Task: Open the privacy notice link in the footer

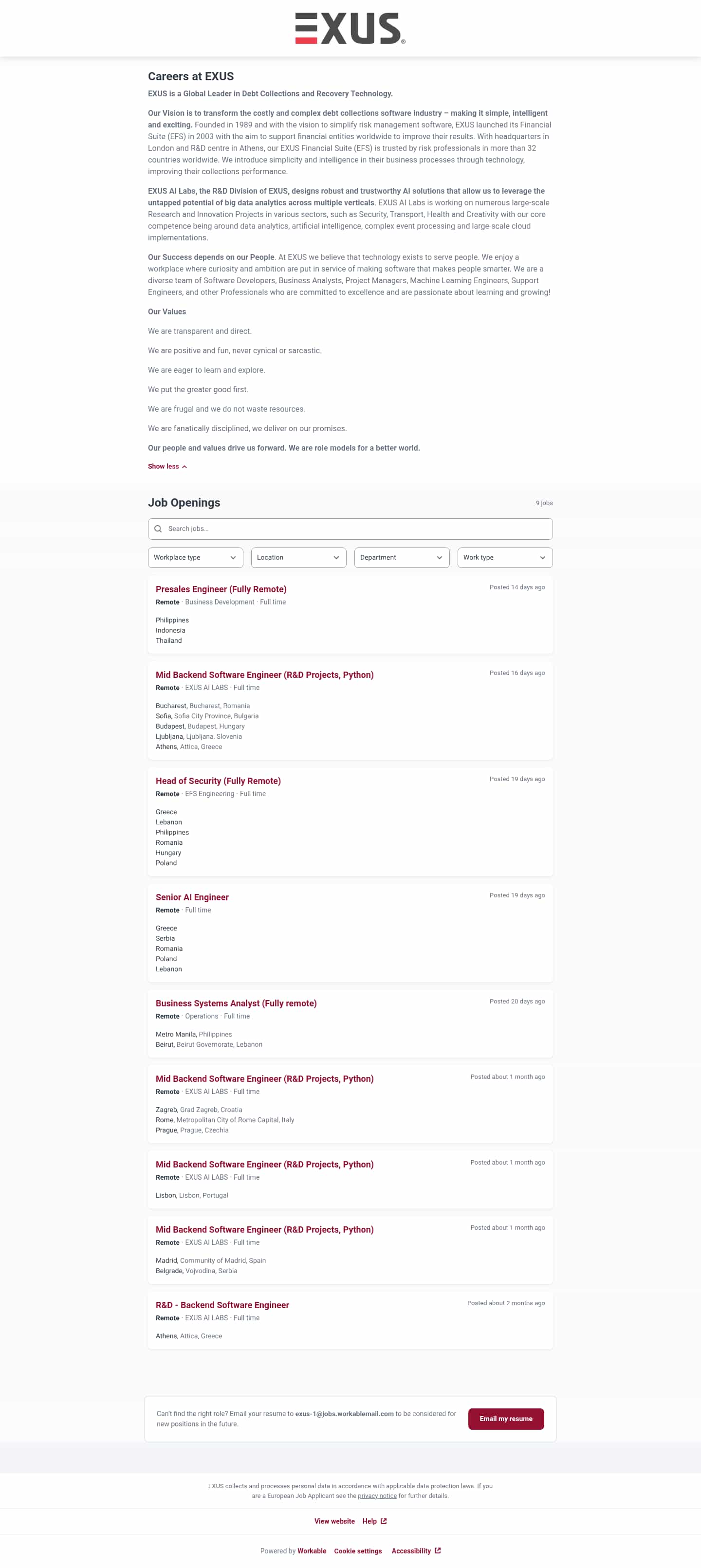Action: coord(377,1495)
